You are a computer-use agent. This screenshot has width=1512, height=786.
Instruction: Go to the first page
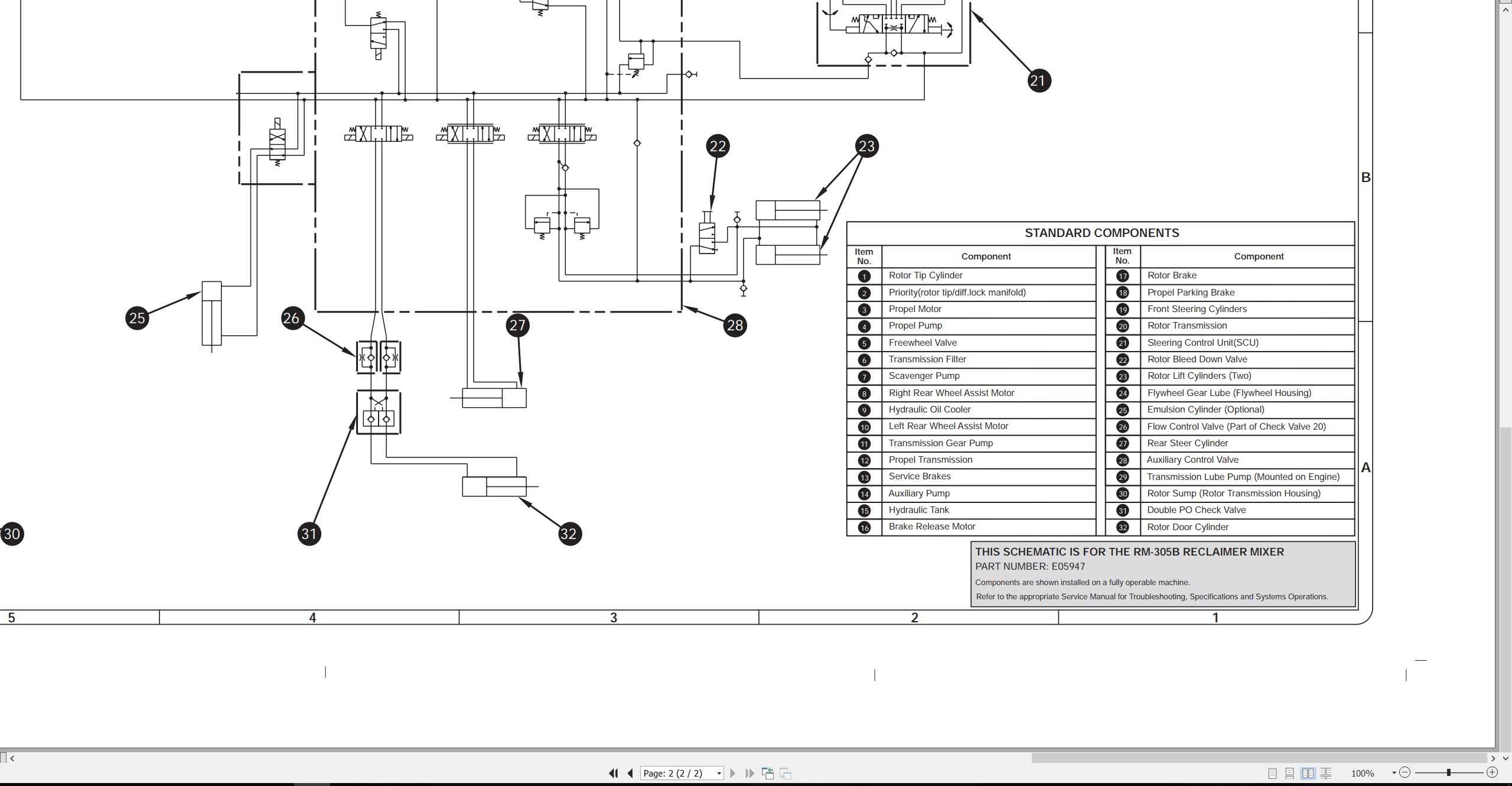(614, 773)
